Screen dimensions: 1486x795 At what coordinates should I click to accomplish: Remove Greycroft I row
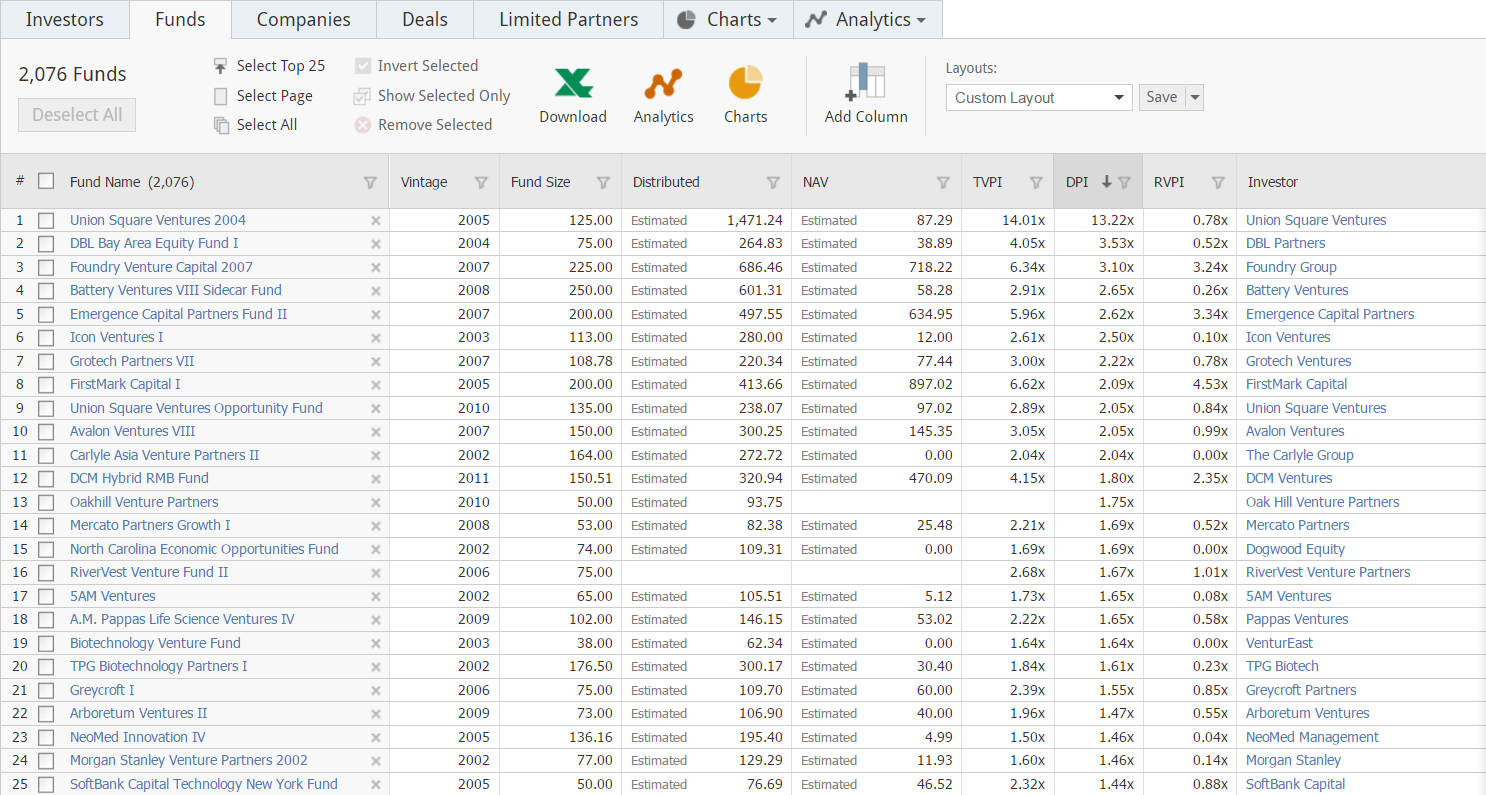[376, 691]
